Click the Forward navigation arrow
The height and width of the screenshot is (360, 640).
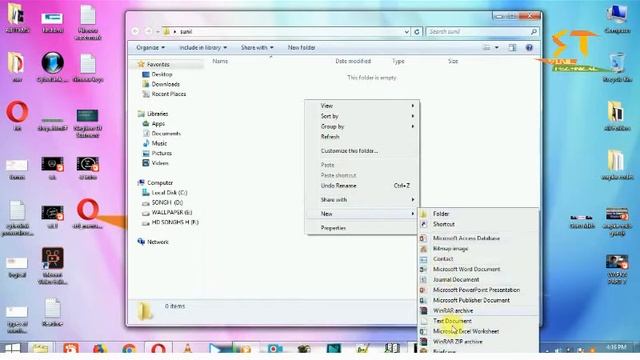point(148,31)
